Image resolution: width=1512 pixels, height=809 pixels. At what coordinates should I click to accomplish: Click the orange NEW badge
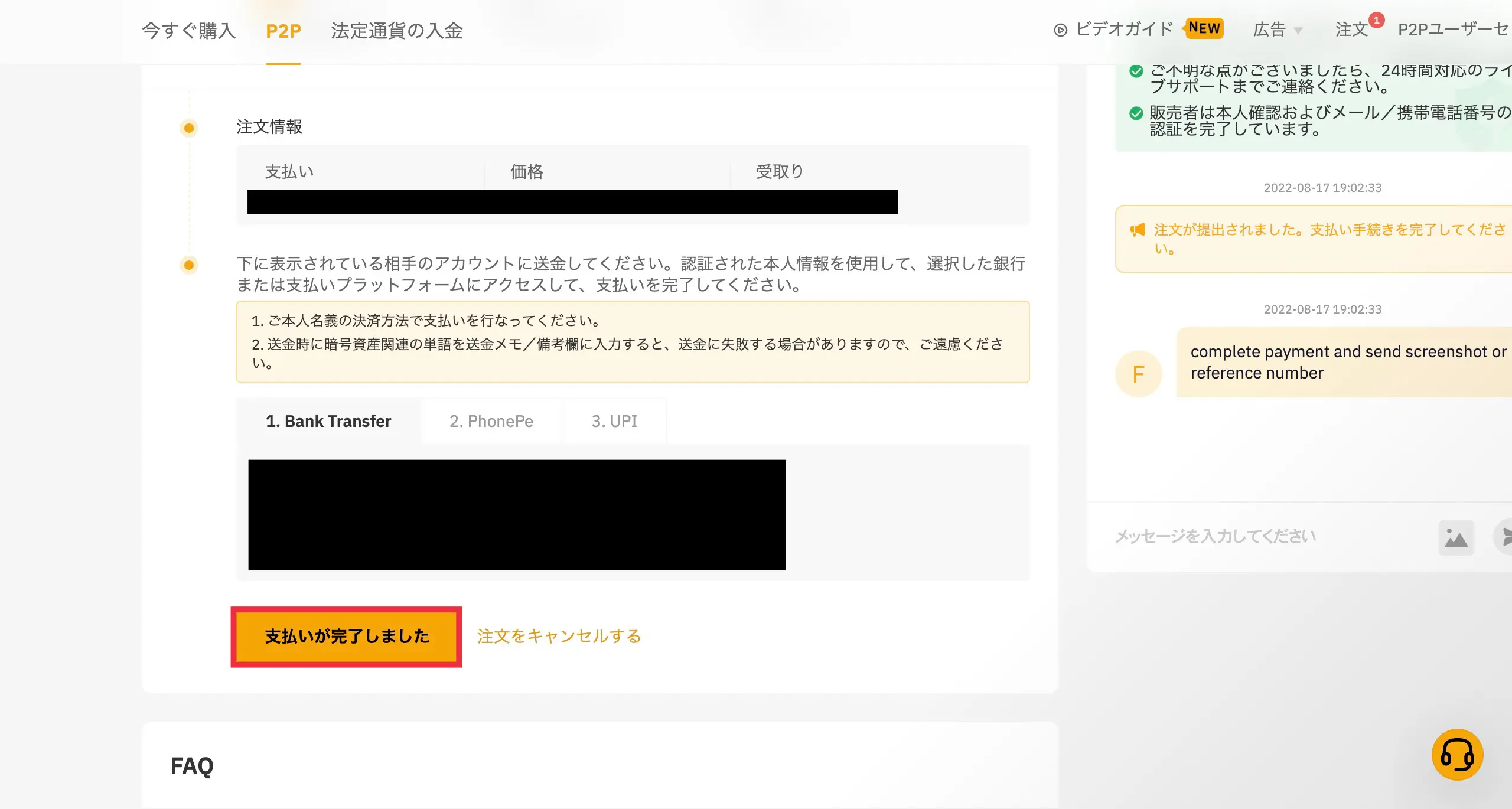pos(1204,28)
